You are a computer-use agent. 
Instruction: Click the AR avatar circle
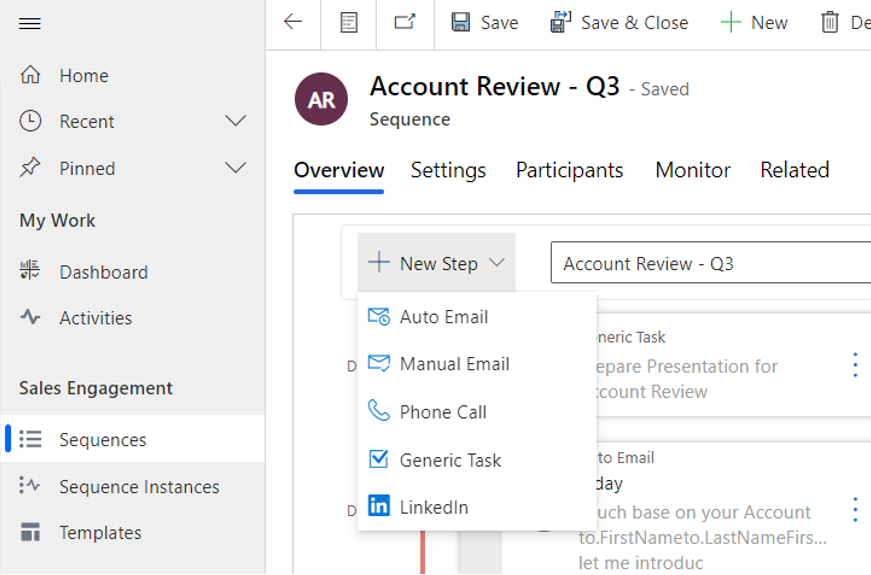pyautogui.click(x=321, y=99)
